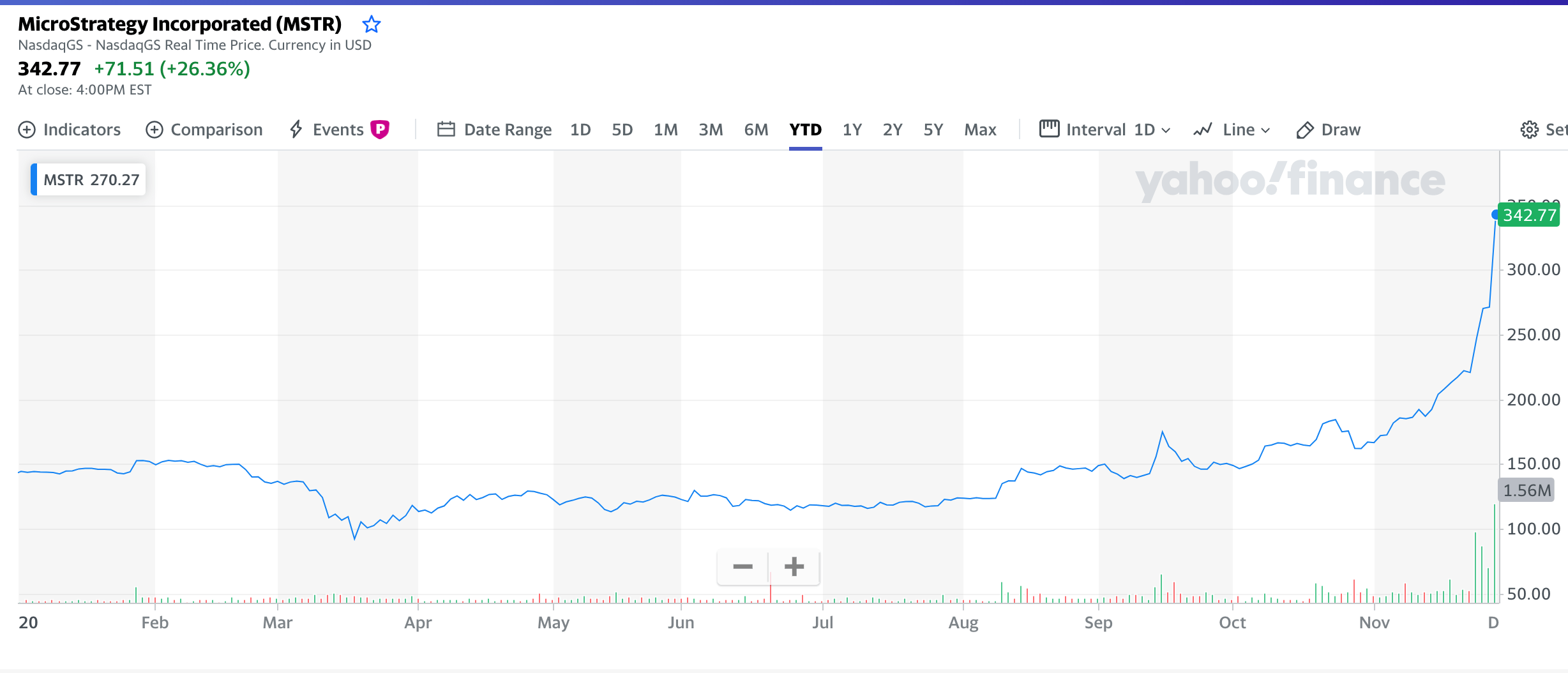Click the +71.51 (+26.36%) change text

coord(172,68)
